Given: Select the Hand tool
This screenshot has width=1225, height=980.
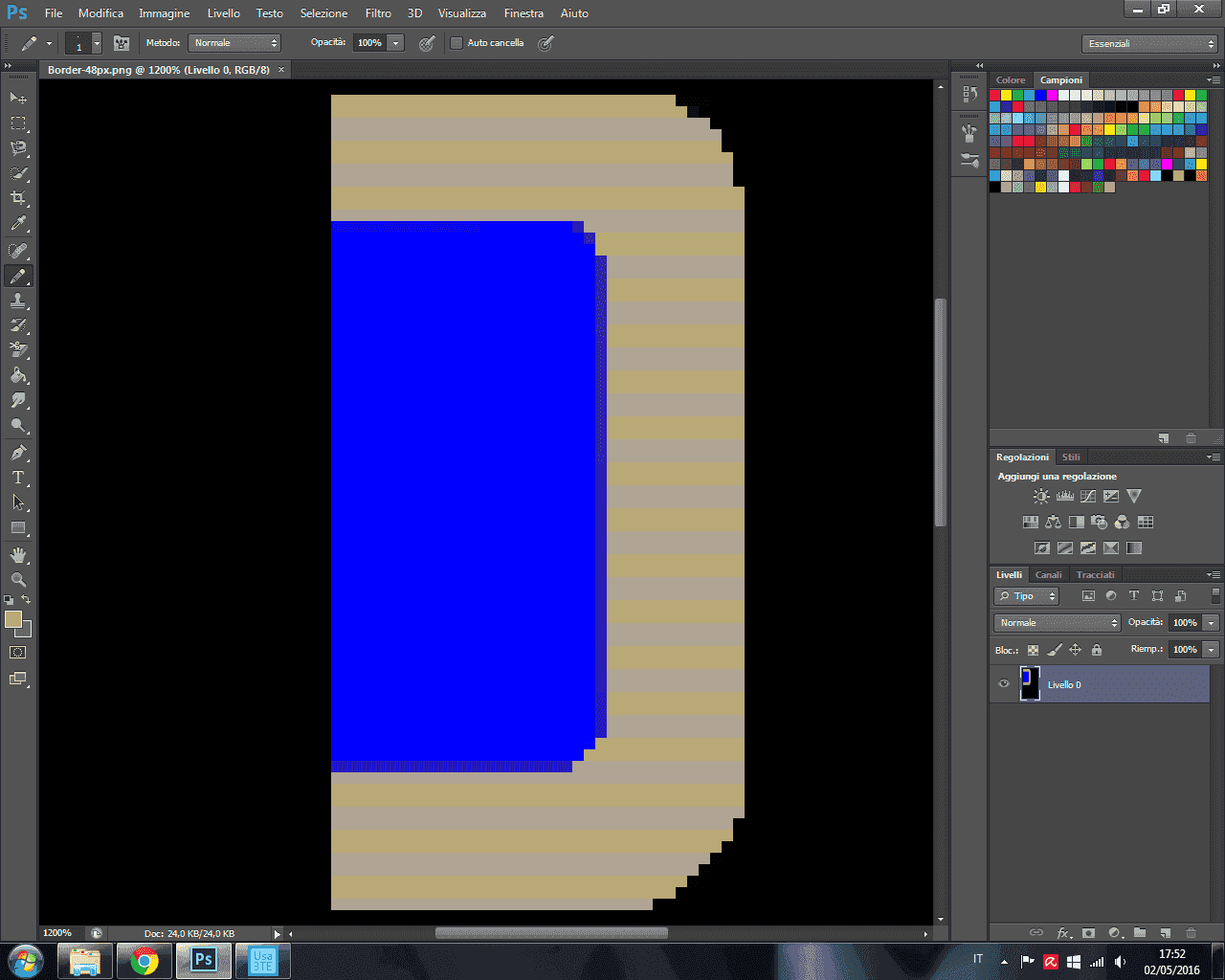Looking at the screenshot, I should click(x=18, y=555).
